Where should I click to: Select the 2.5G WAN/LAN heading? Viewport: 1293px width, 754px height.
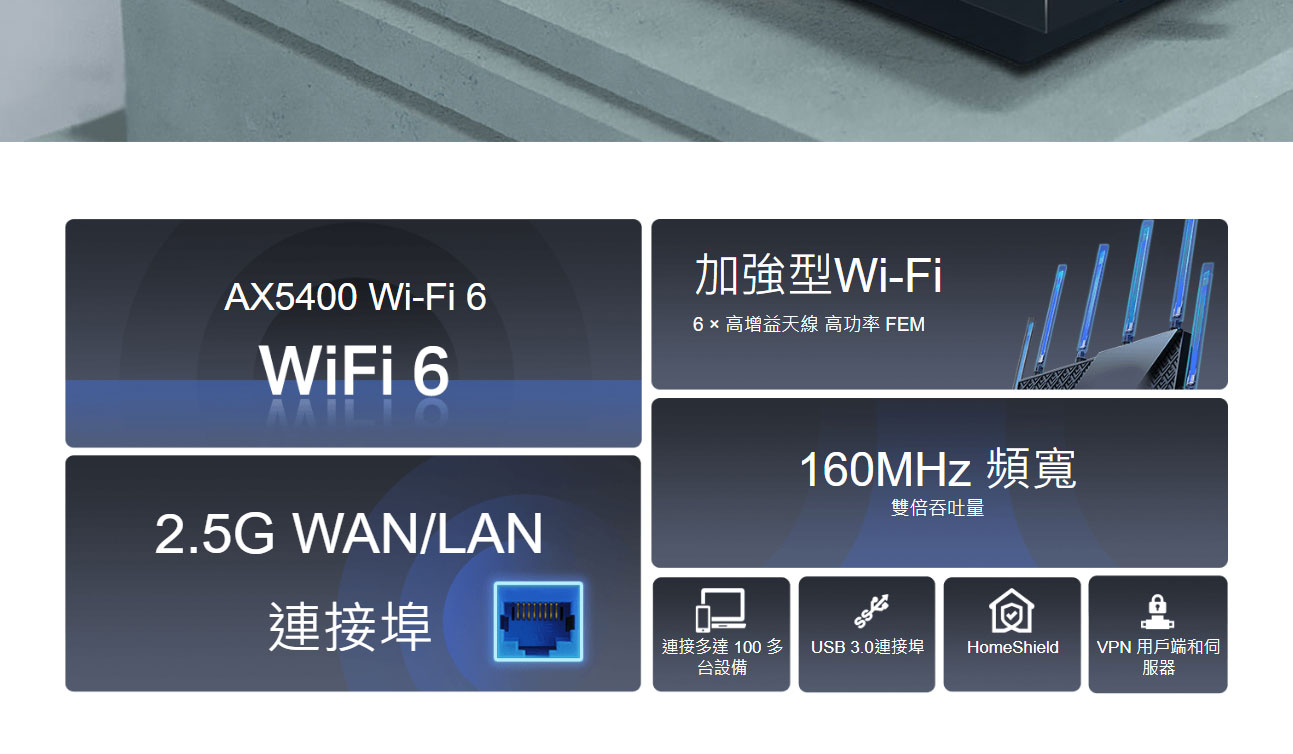pos(349,533)
